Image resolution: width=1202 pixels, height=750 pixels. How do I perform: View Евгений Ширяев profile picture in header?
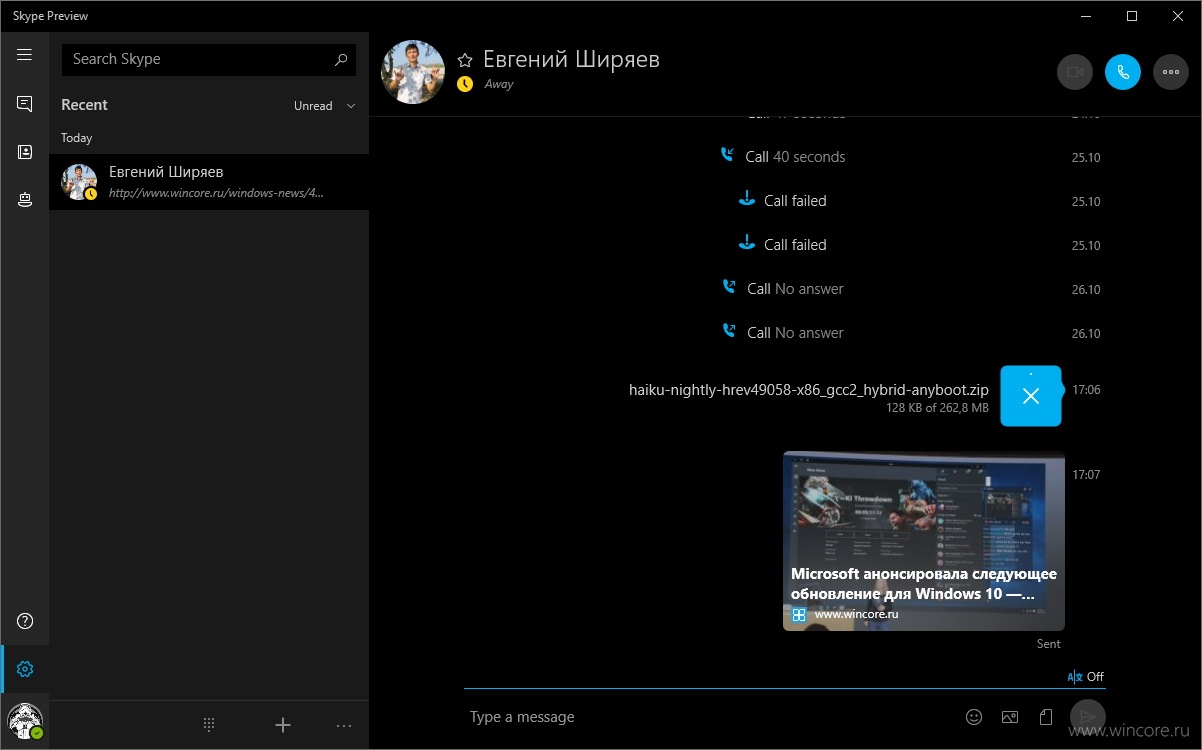[x=413, y=72]
